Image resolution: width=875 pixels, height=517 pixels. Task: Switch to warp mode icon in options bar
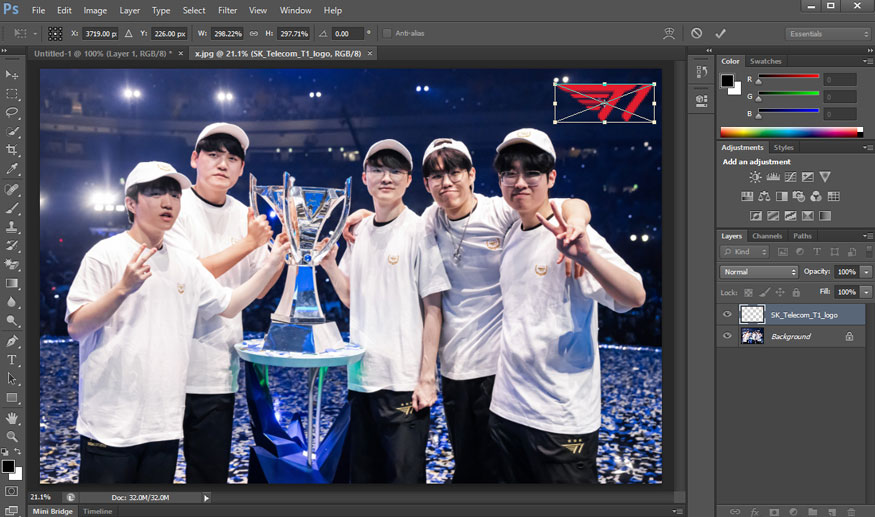[669, 33]
